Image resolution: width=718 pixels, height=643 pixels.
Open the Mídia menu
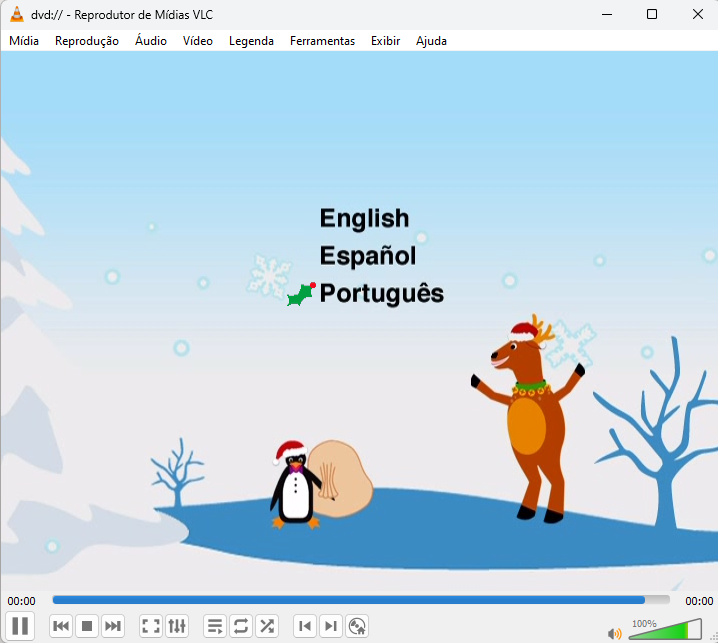pyautogui.click(x=24, y=41)
